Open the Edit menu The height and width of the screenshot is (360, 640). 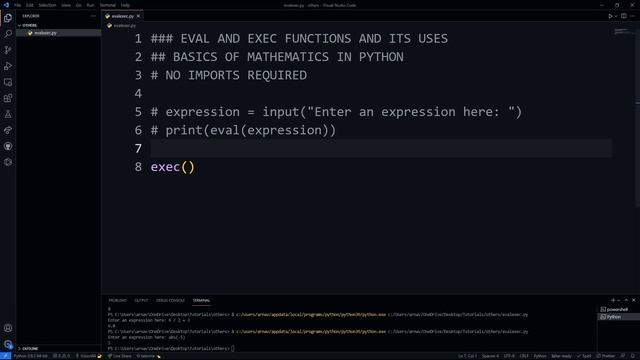(29, 5)
